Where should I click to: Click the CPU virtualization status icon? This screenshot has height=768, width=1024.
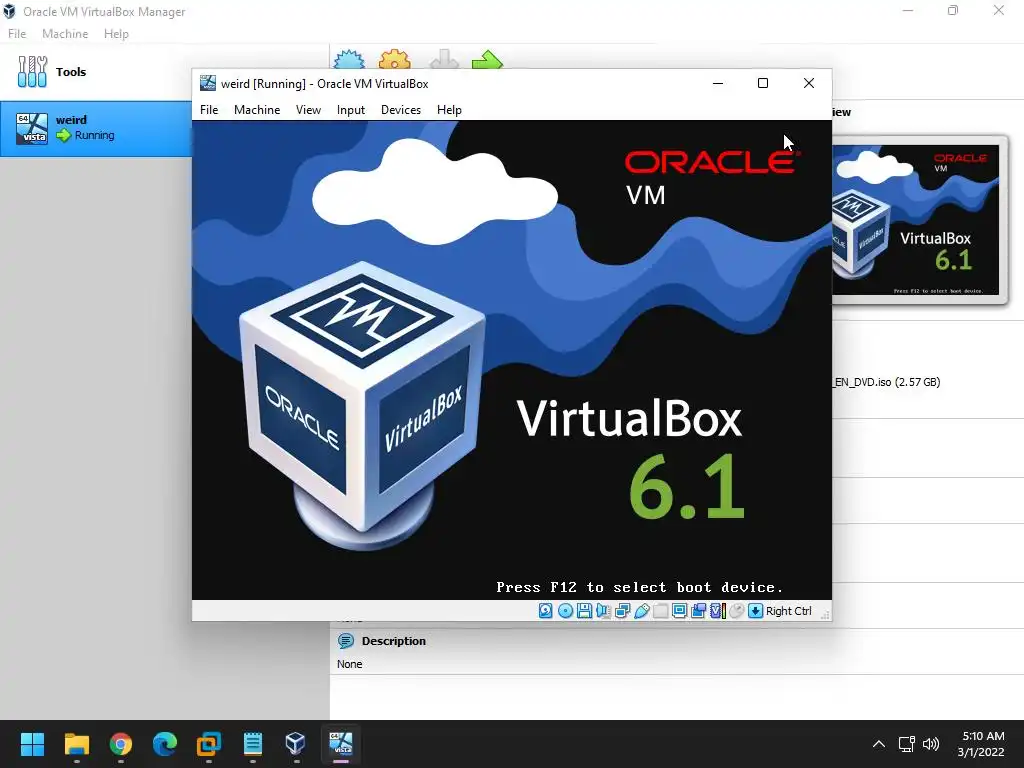718,611
